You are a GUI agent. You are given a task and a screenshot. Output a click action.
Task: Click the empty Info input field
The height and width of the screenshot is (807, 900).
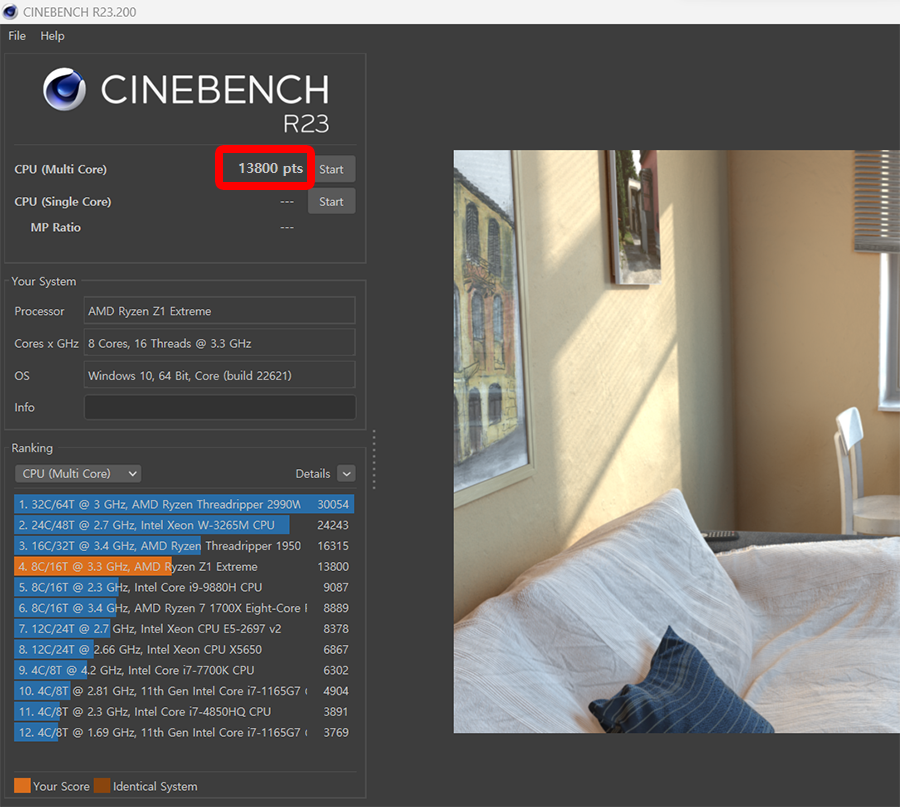pyautogui.click(x=219, y=407)
